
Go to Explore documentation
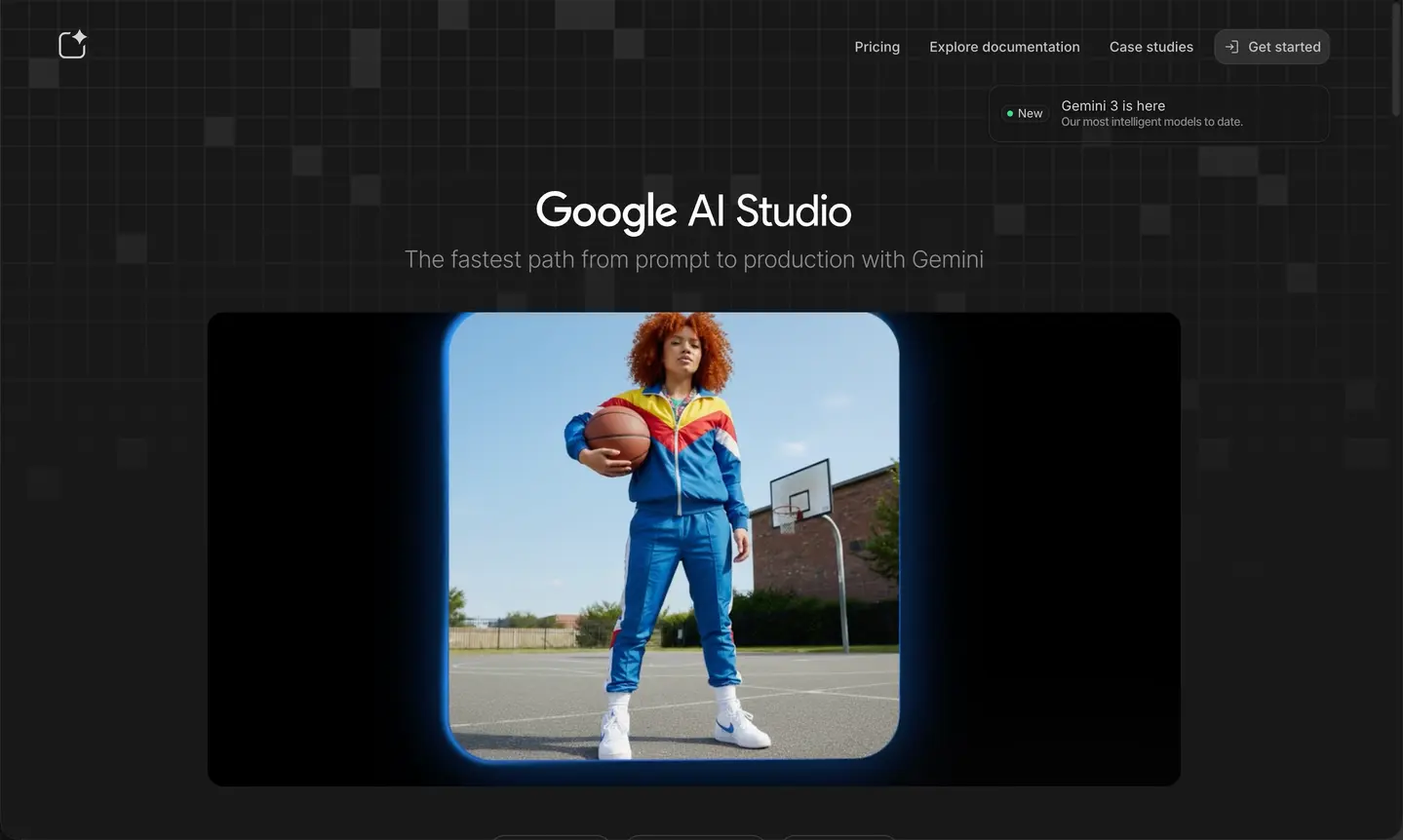[x=1004, y=47]
